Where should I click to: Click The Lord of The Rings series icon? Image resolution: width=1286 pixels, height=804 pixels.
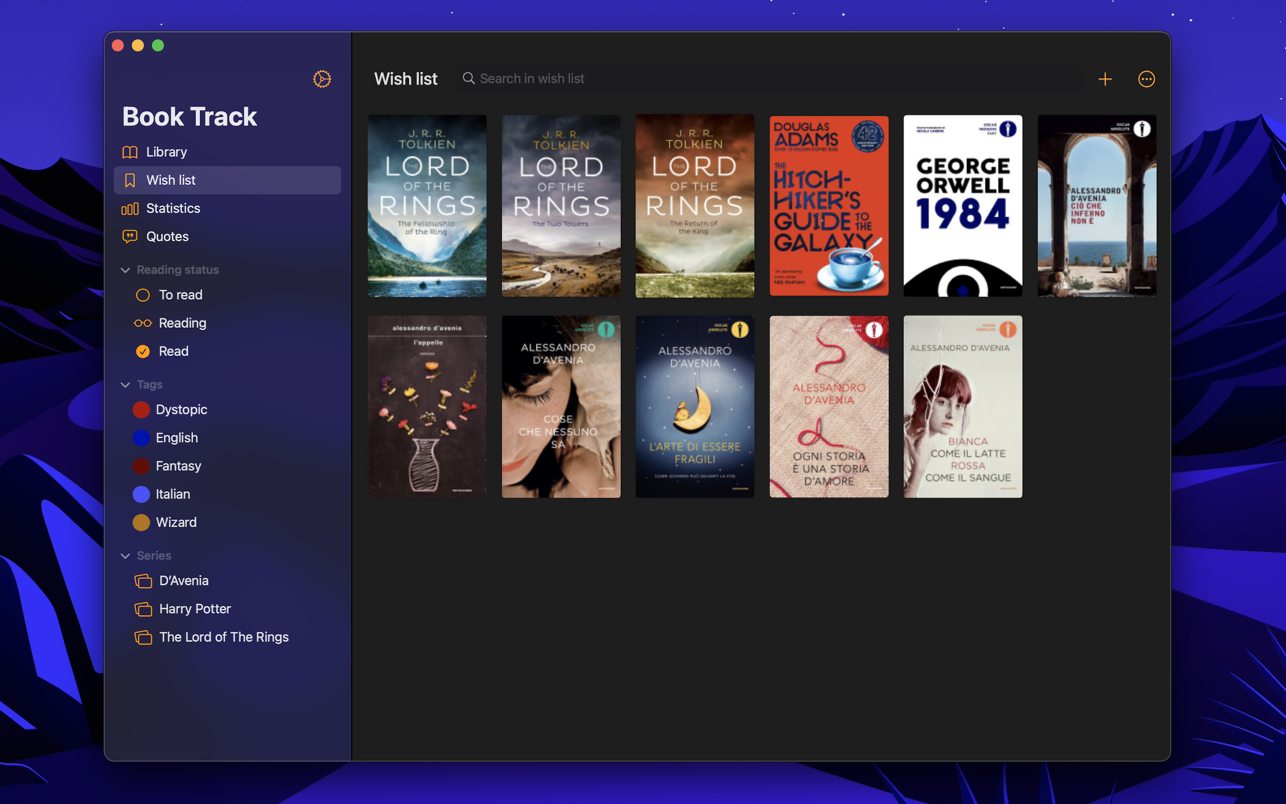pyautogui.click(x=143, y=637)
